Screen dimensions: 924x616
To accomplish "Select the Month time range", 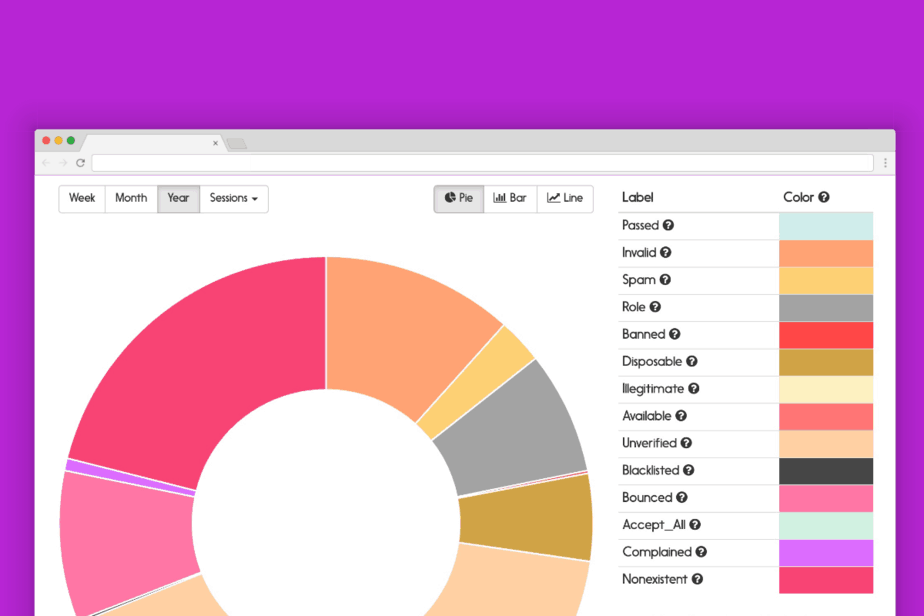I will click(x=131, y=199).
